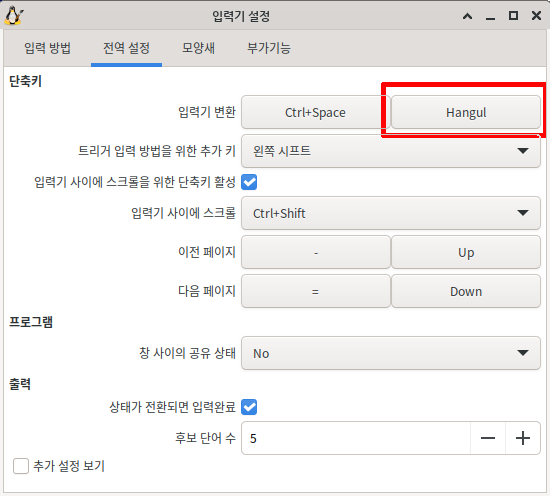Expand the Ctrl+Shift scroll dropdown
The height and width of the screenshot is (496, 550).
391,213
